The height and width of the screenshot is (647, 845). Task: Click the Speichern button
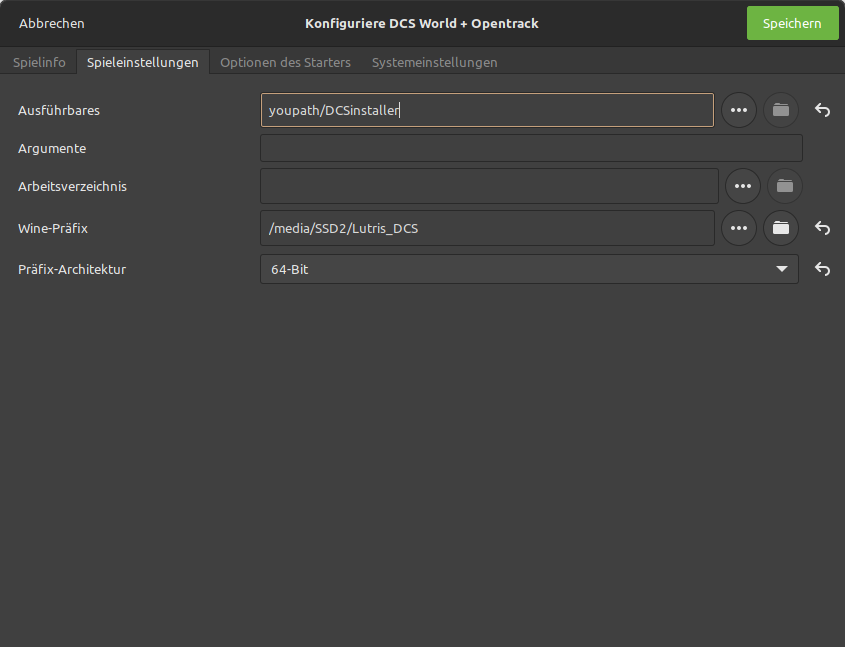tap(792, 23)
